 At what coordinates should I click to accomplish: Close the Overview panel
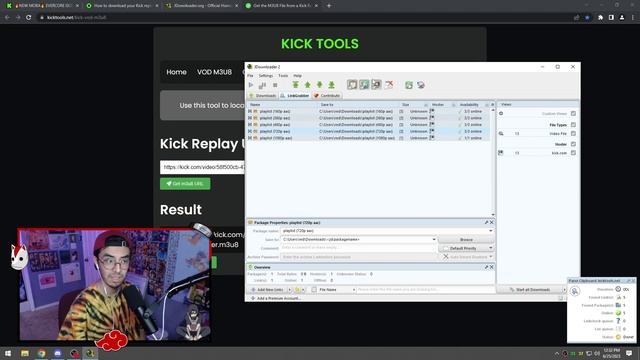(491, 267)
